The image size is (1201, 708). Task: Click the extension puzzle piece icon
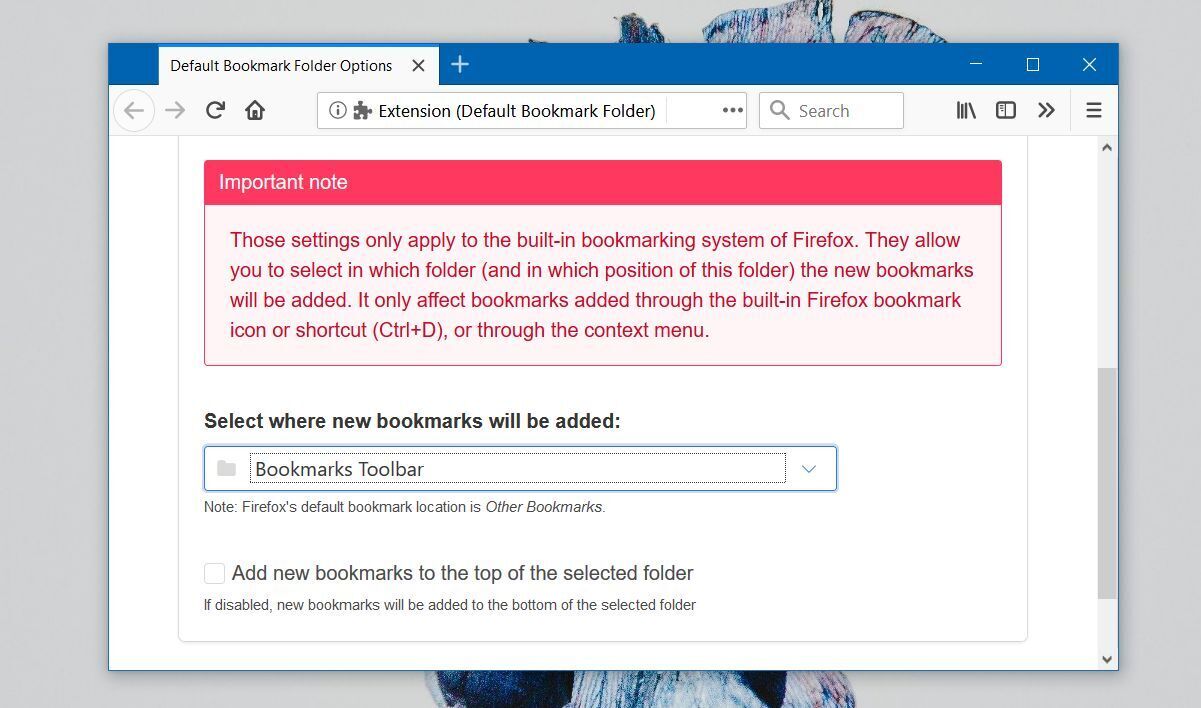[362, 111]
